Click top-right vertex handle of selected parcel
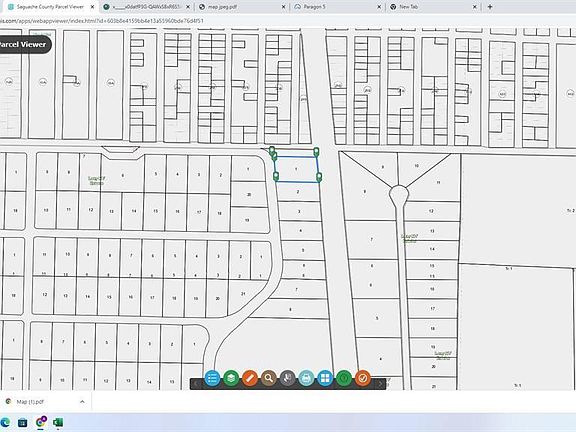 (316, 152)
